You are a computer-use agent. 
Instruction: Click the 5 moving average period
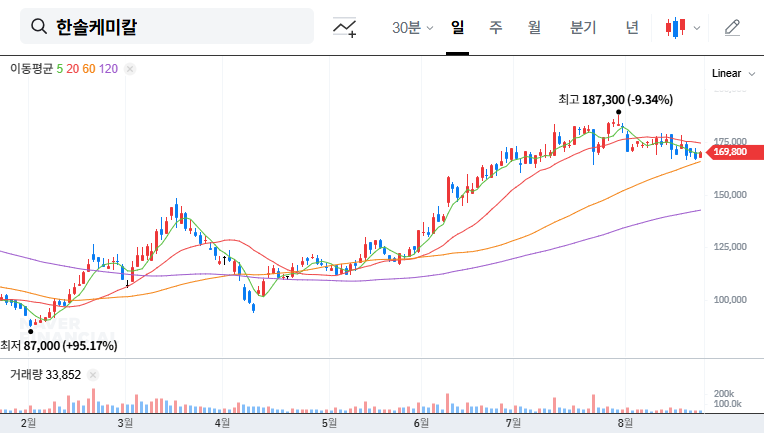click(59, 69)
